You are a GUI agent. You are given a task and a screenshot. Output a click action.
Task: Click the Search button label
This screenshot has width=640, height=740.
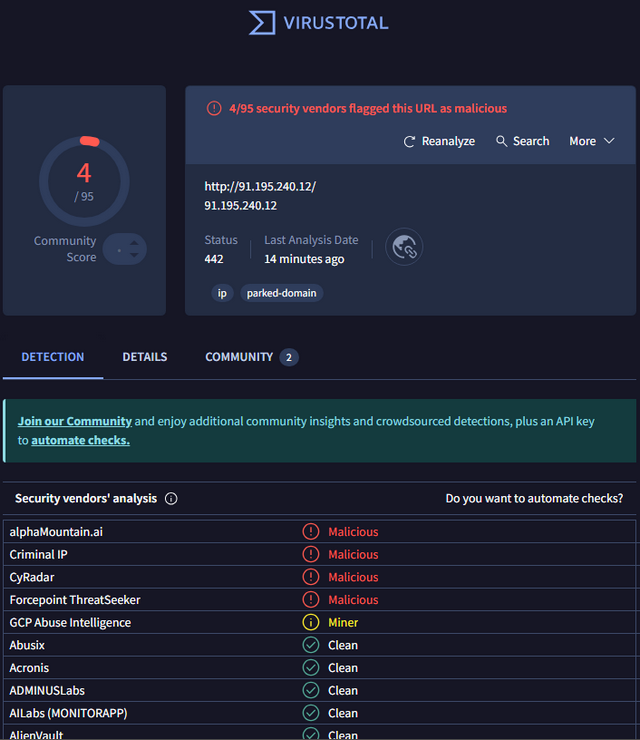[x=531, y=141]
